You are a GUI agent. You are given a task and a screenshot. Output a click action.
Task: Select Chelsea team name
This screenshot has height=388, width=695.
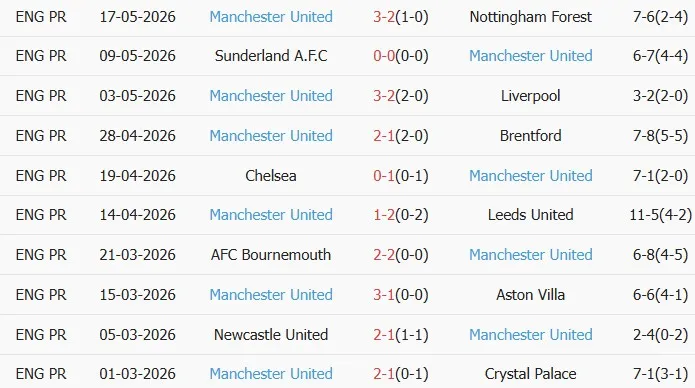point(271,176)
